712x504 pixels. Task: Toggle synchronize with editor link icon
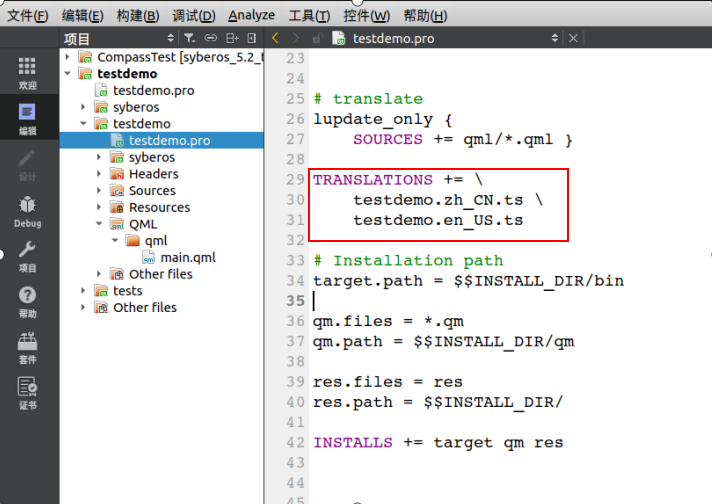point(211,38)
